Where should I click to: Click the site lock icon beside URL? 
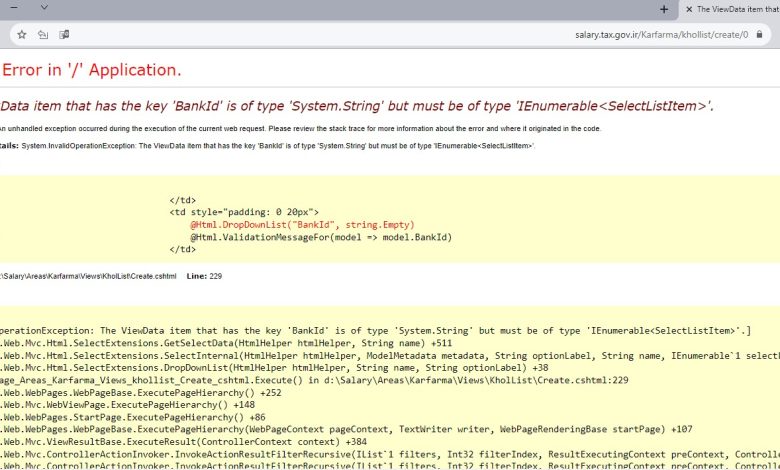tap(760, 34)
